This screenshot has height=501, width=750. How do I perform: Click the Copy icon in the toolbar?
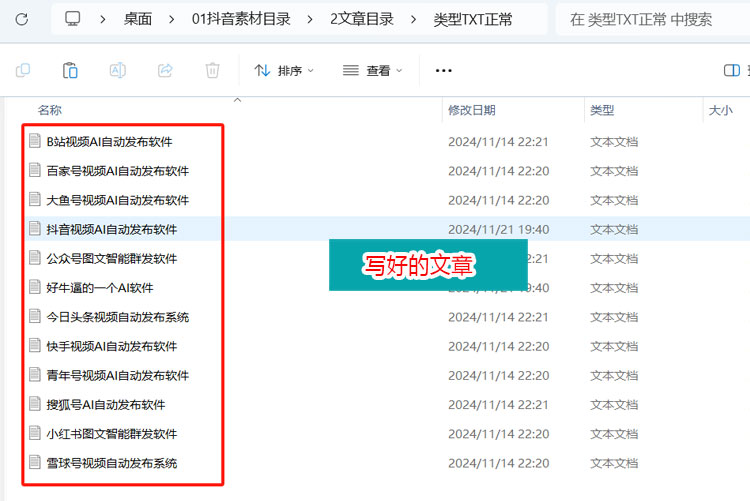tap(23, 70)
